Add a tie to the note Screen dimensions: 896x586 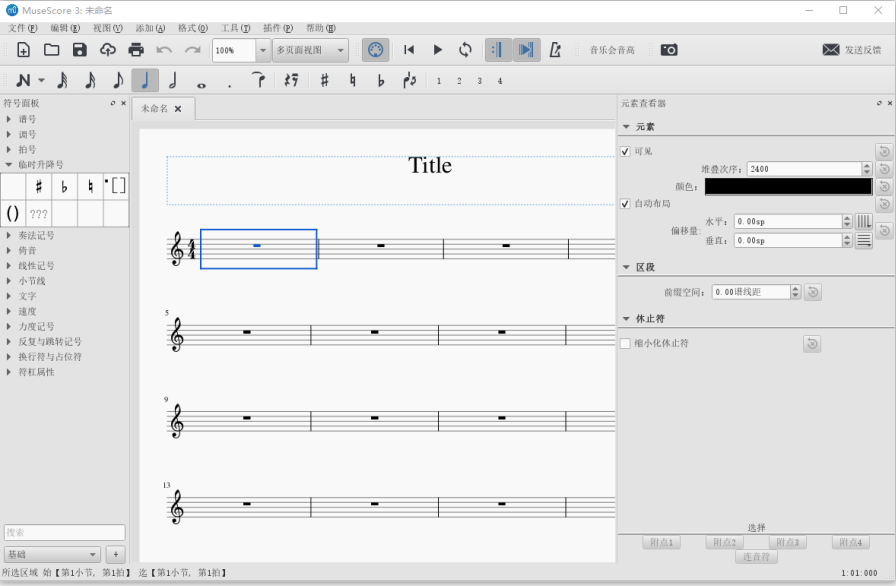point(258,81)
